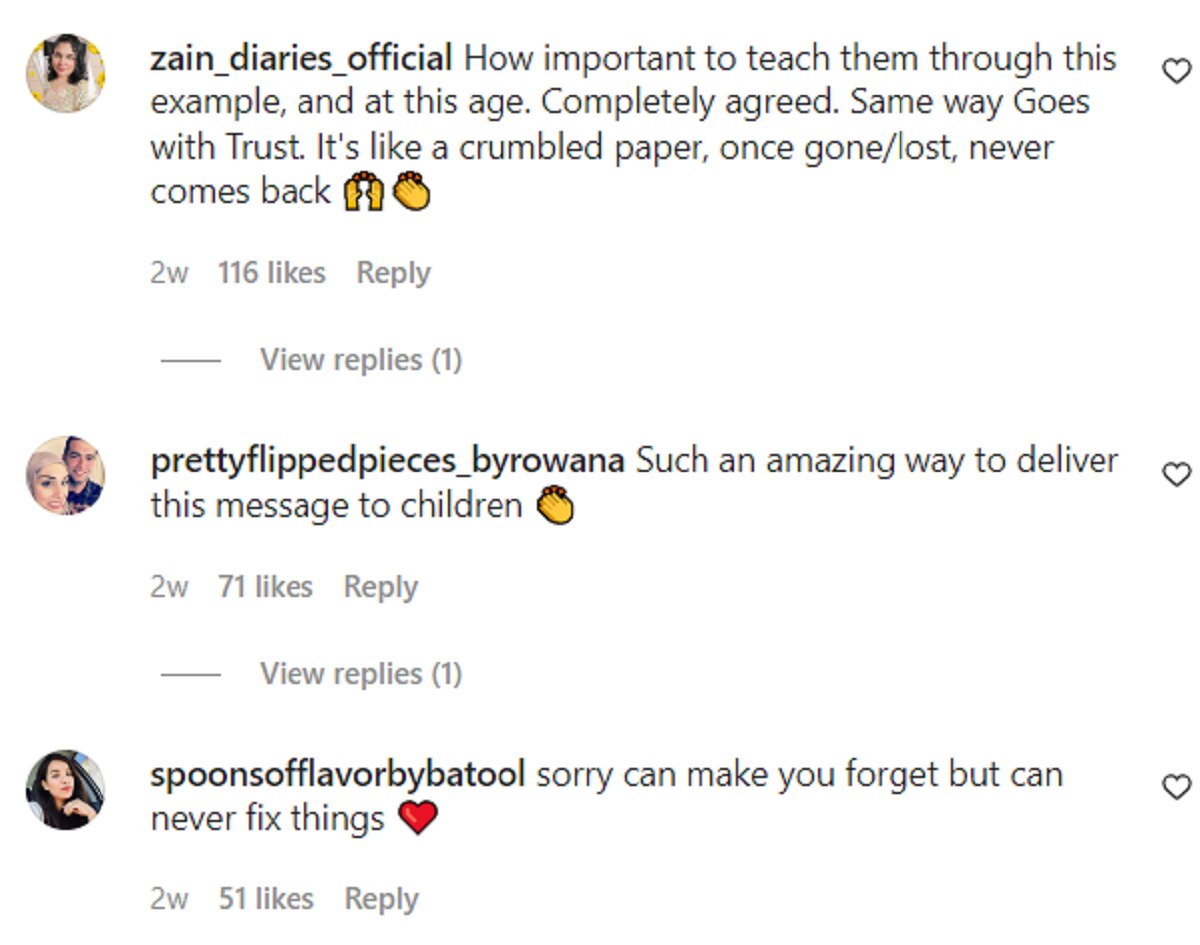The image size is (1200, 945).
Task: Like spoonsofflavorbybatool's comment with heart
Action: coord(1177,787)
